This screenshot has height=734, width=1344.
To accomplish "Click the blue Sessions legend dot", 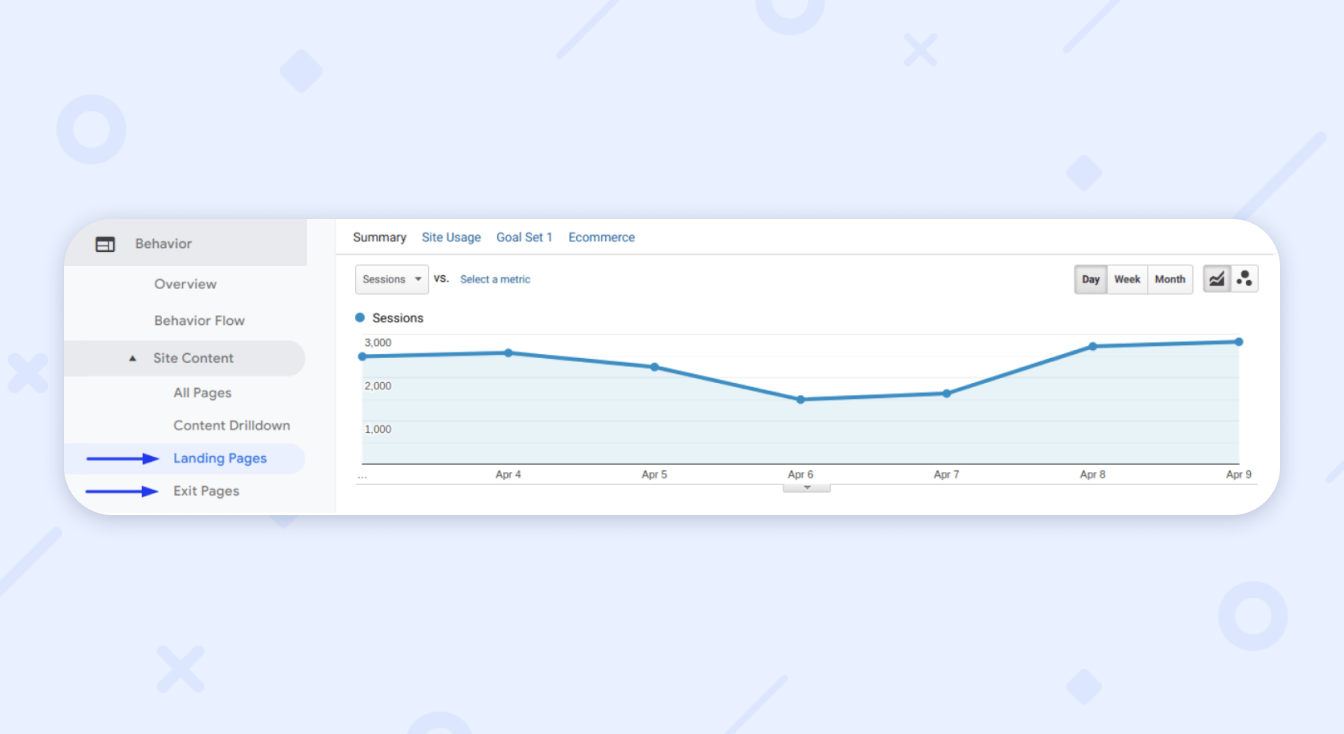I will point(359,317).
